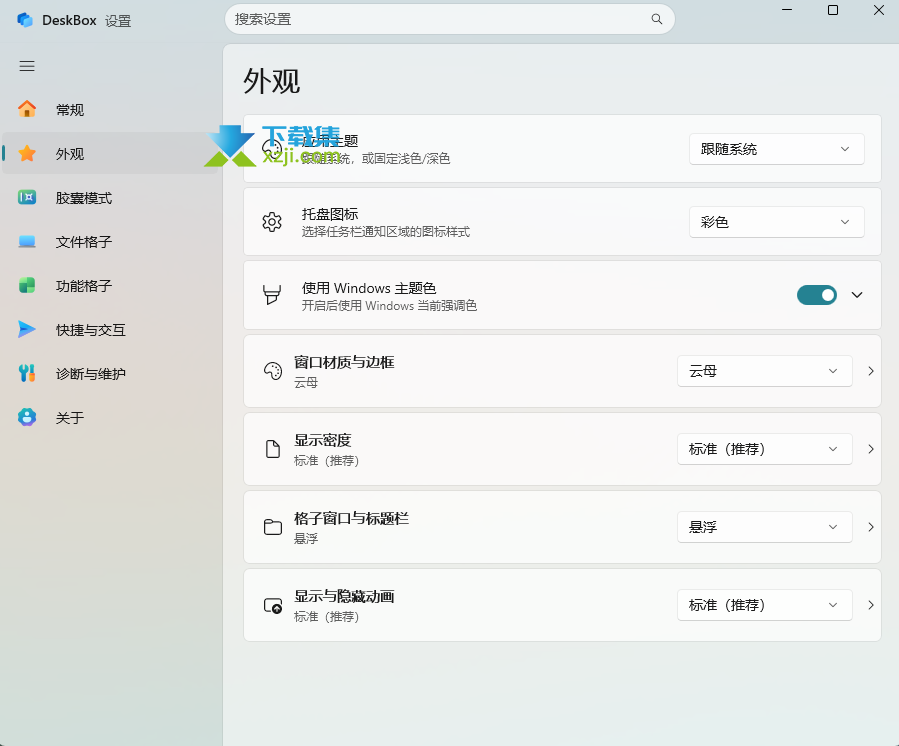Click the 显示密度 title text

[x=322, y=440]
